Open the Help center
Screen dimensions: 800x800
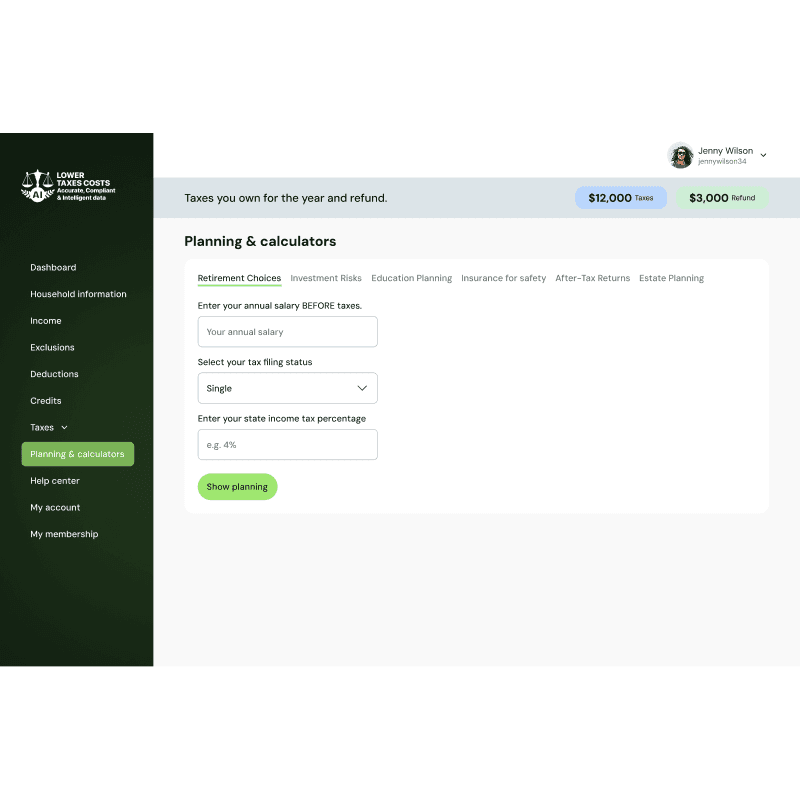pyautogui.click(x=55, y=481)
